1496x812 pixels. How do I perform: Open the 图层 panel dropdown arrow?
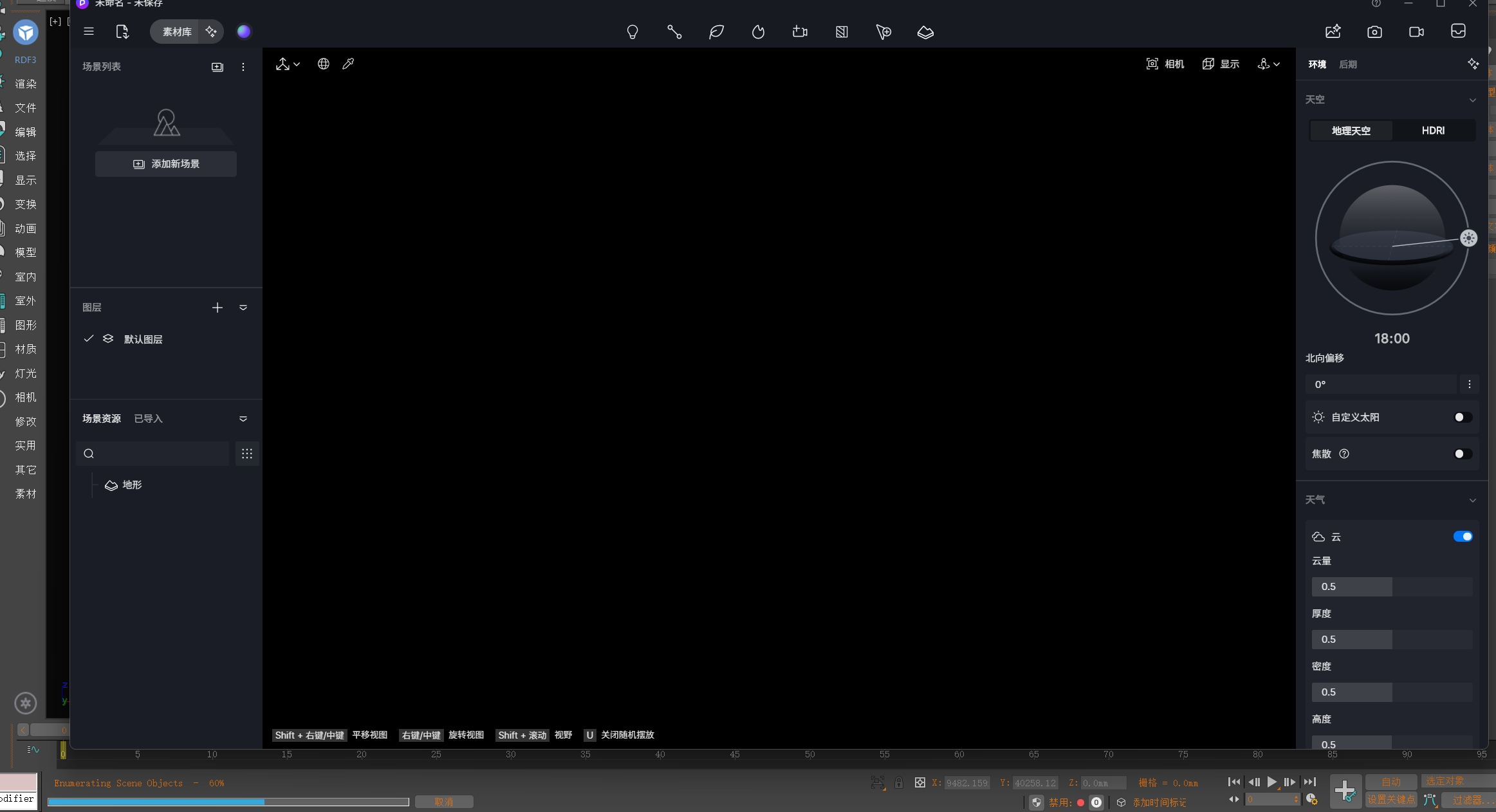pyautogui.click(x=243, y=308)
